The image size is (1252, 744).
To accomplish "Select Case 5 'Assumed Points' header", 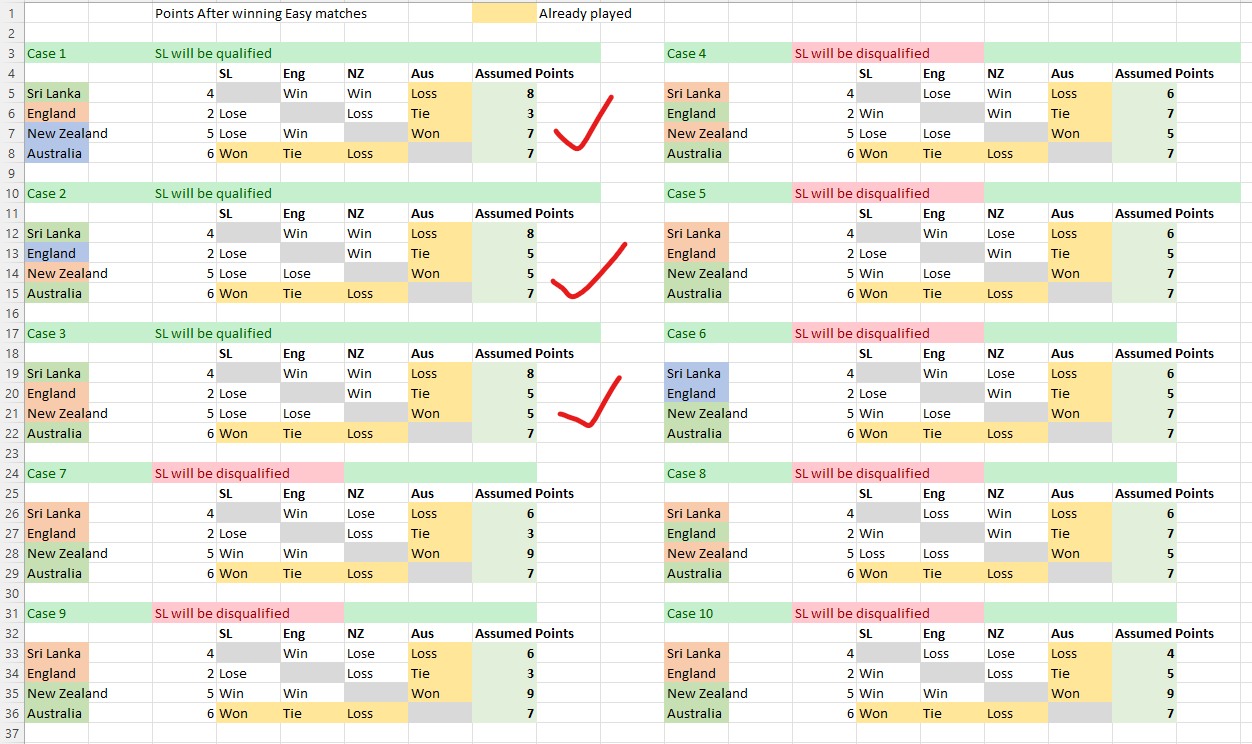I will 1164,213.
